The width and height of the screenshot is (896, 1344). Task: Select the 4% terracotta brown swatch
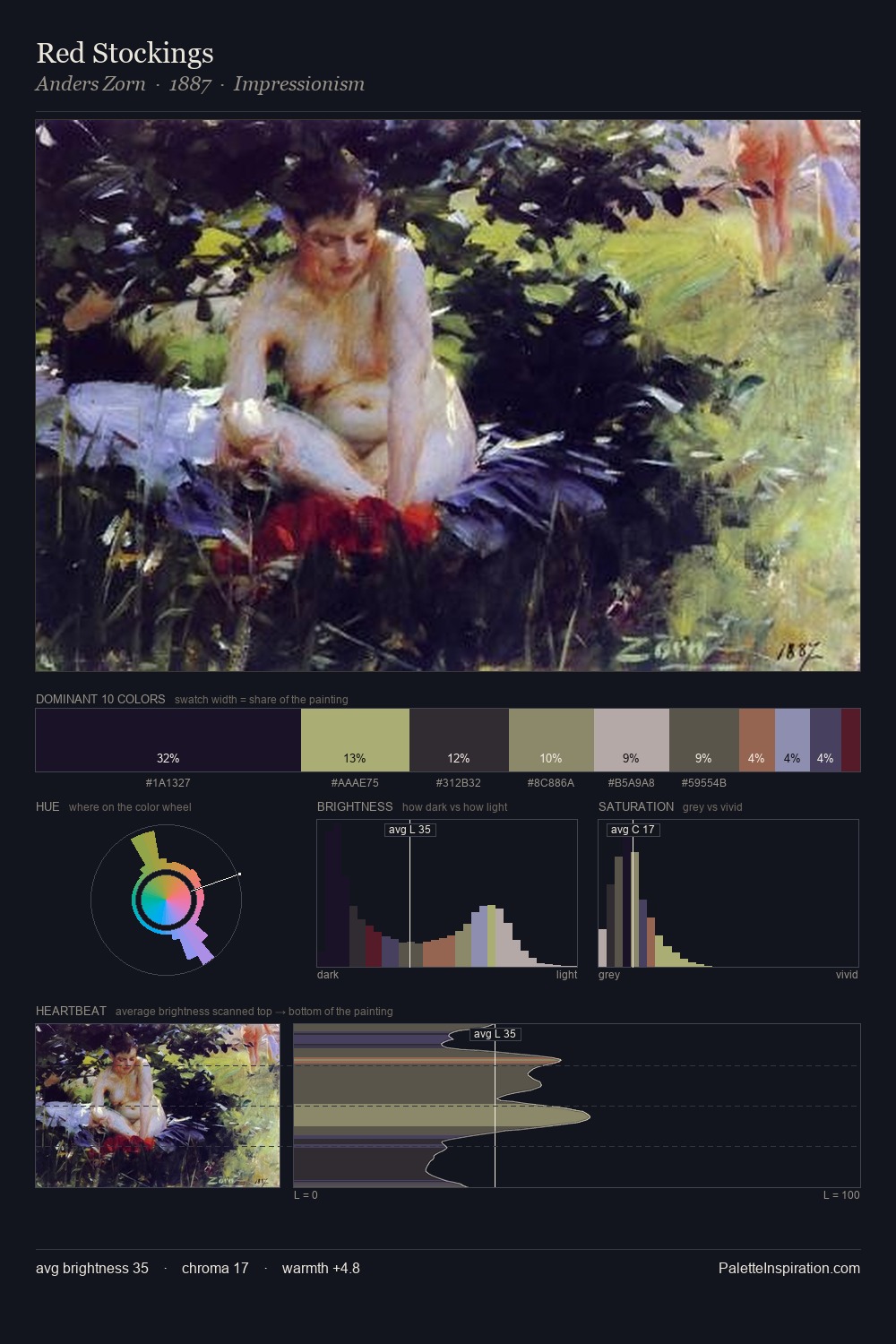point(757,740)
